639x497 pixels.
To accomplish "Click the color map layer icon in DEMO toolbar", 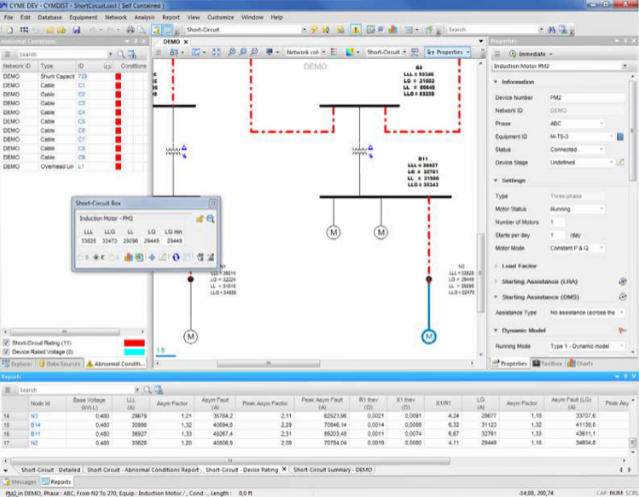I will point(350,52).
